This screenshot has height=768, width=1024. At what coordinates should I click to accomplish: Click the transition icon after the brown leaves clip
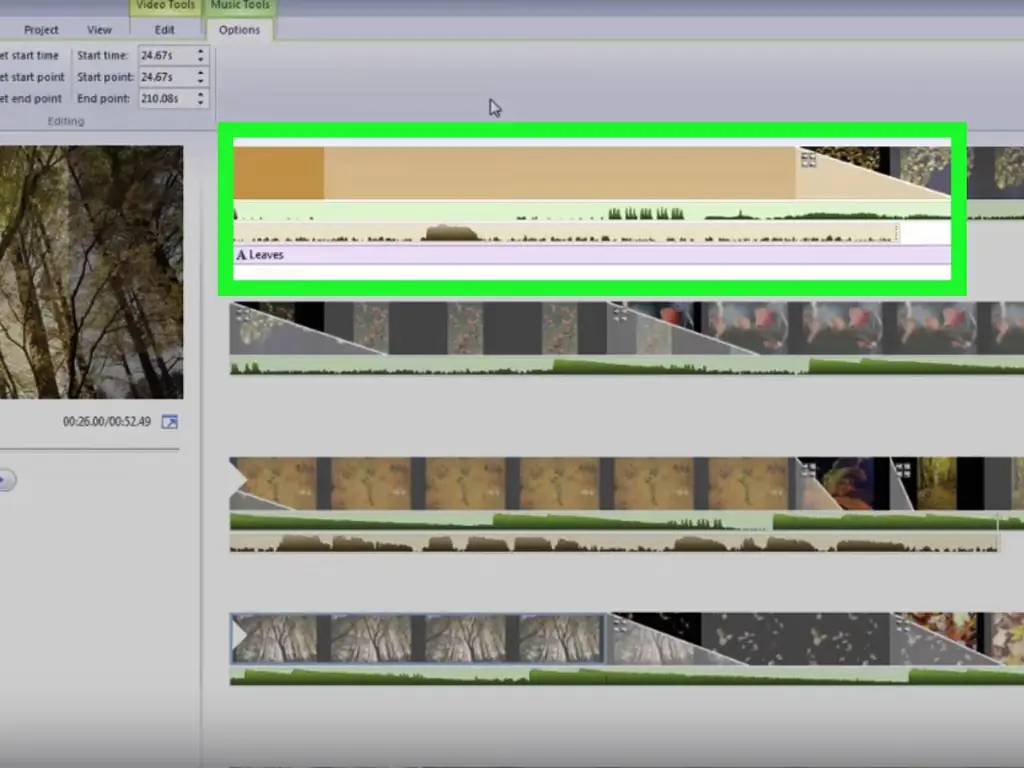[808, 470]
